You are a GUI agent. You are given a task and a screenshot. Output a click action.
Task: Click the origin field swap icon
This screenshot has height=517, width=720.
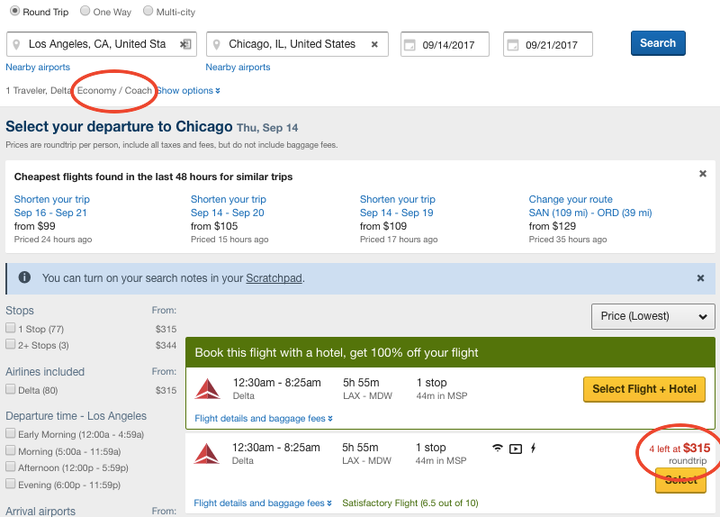[186, 44]
